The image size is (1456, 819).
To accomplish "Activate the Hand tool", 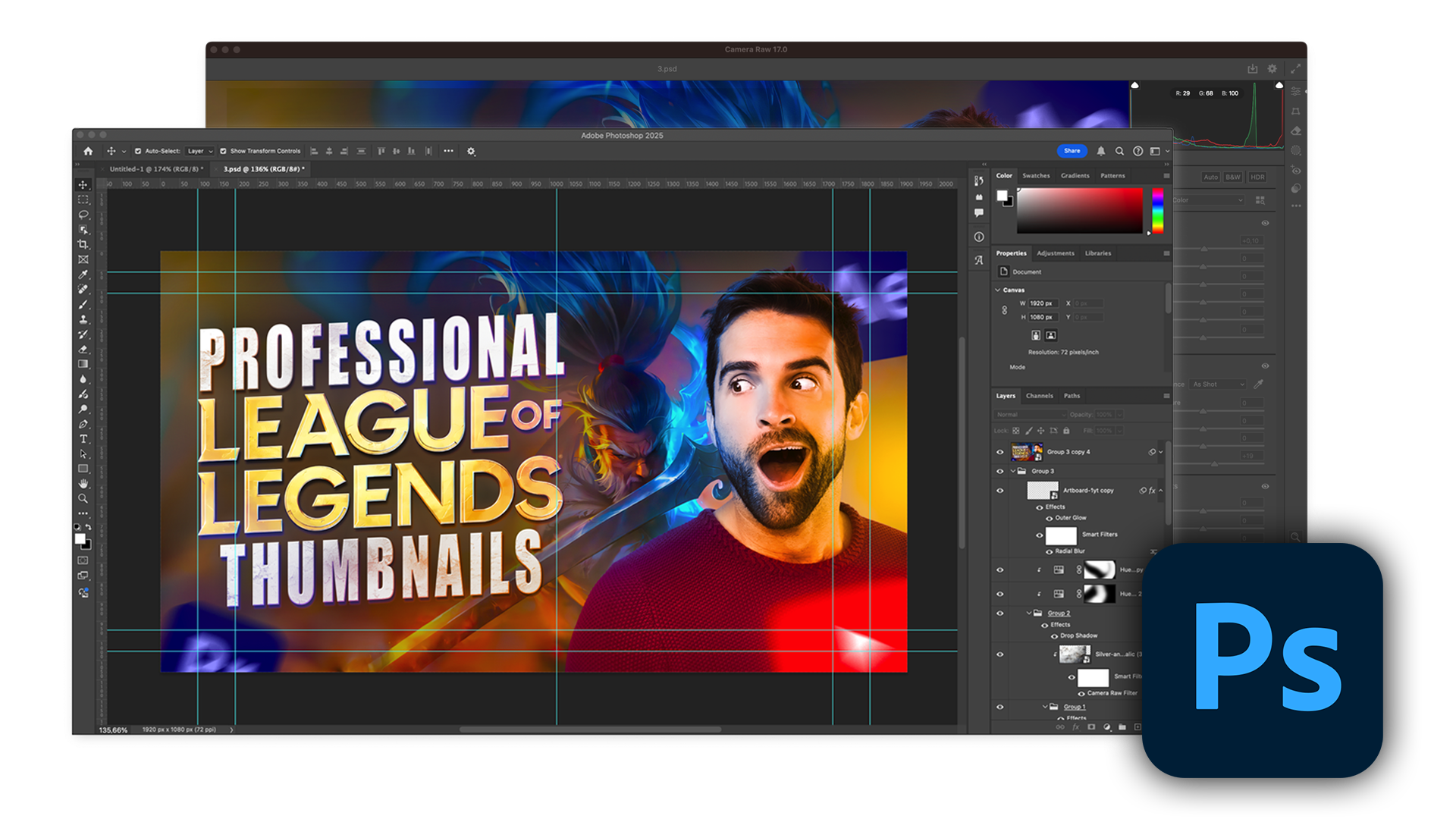I will coord(83,484).
